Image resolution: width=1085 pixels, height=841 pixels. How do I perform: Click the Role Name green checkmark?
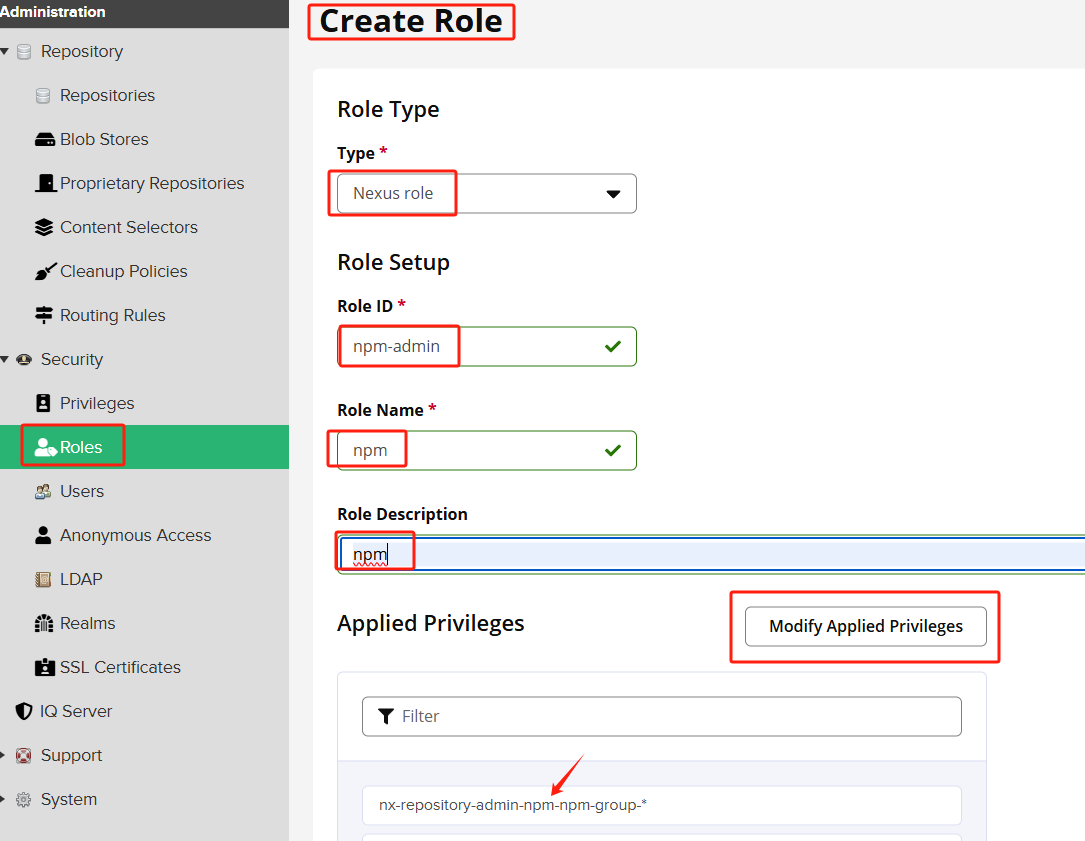click(612, 451)
